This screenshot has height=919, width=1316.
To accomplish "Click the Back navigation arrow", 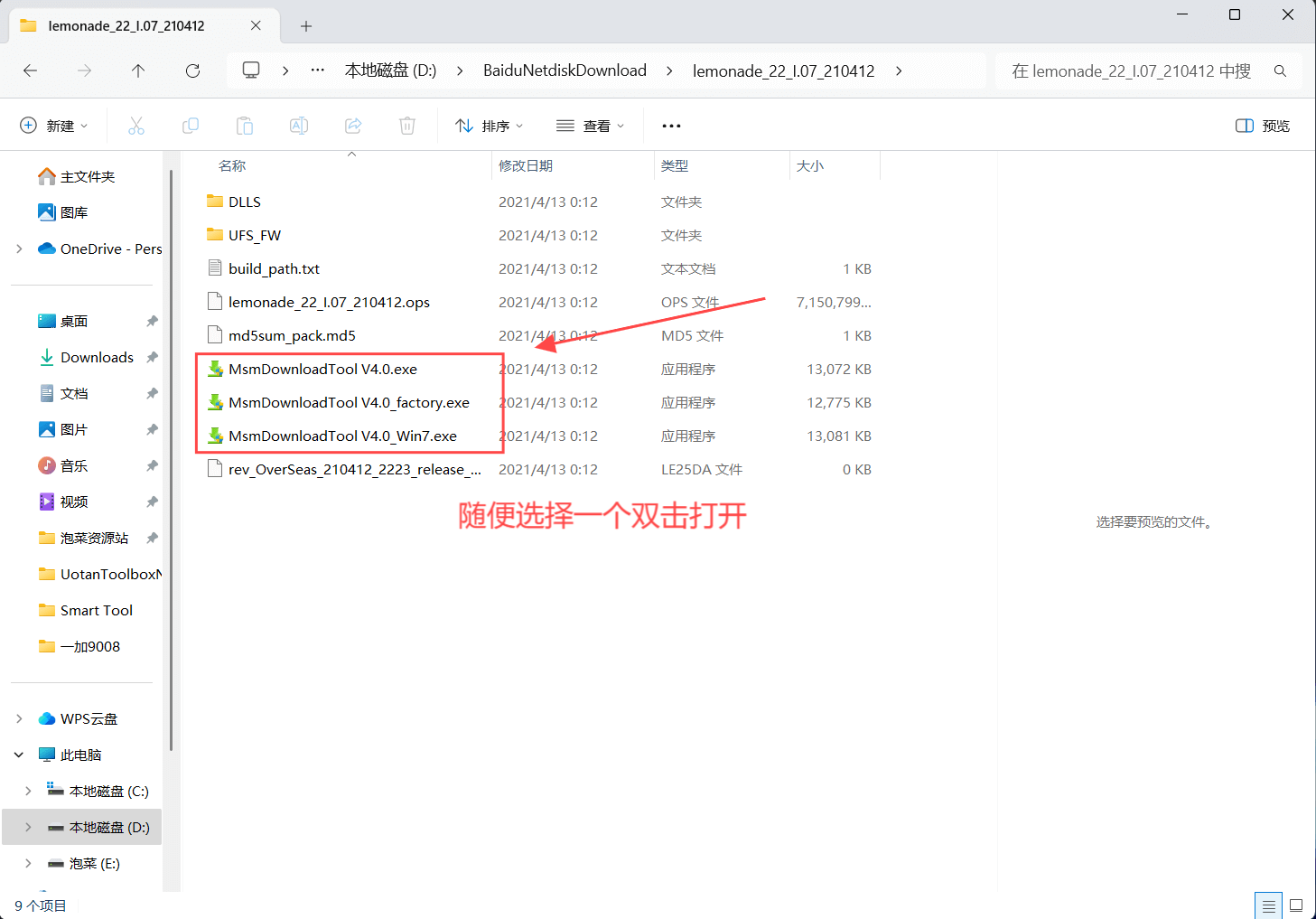I will tap(31, 70).
